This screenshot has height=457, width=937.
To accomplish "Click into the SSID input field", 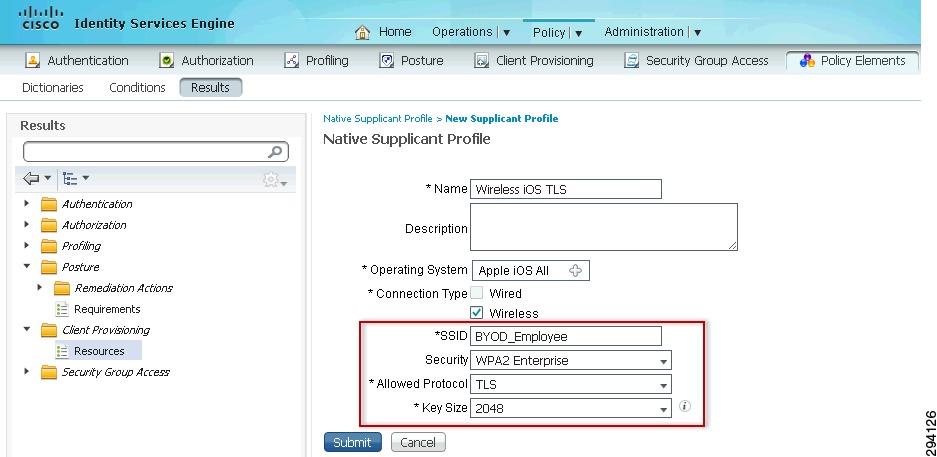I will 566,336.
